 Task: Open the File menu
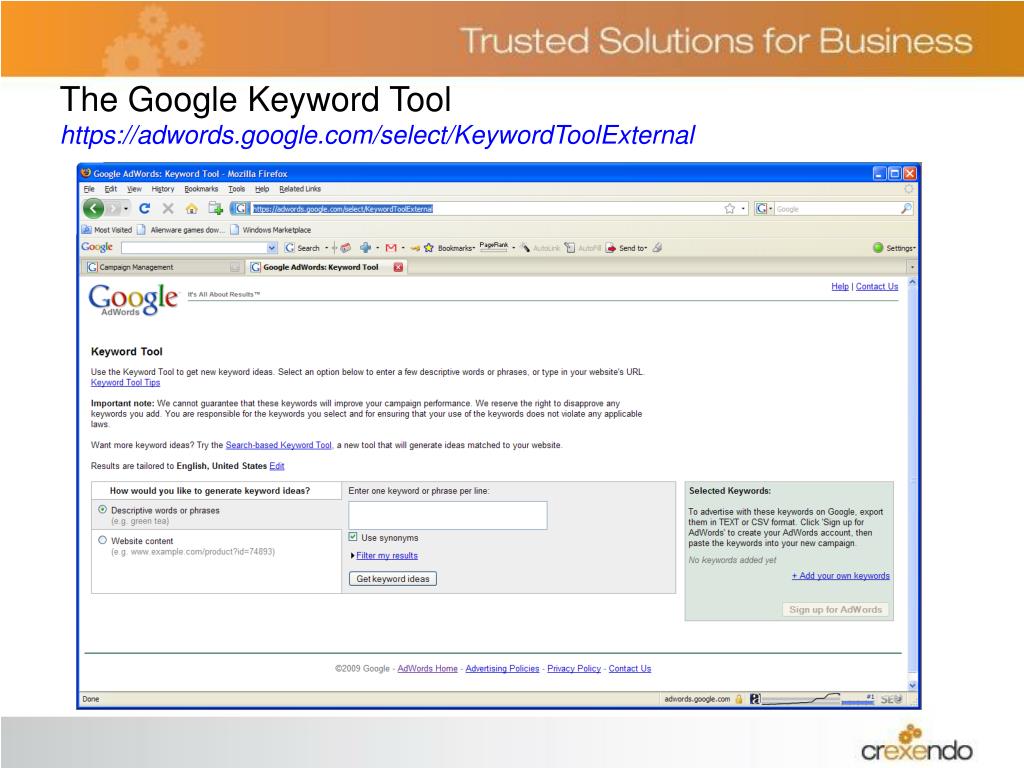(x=89, y=189)
